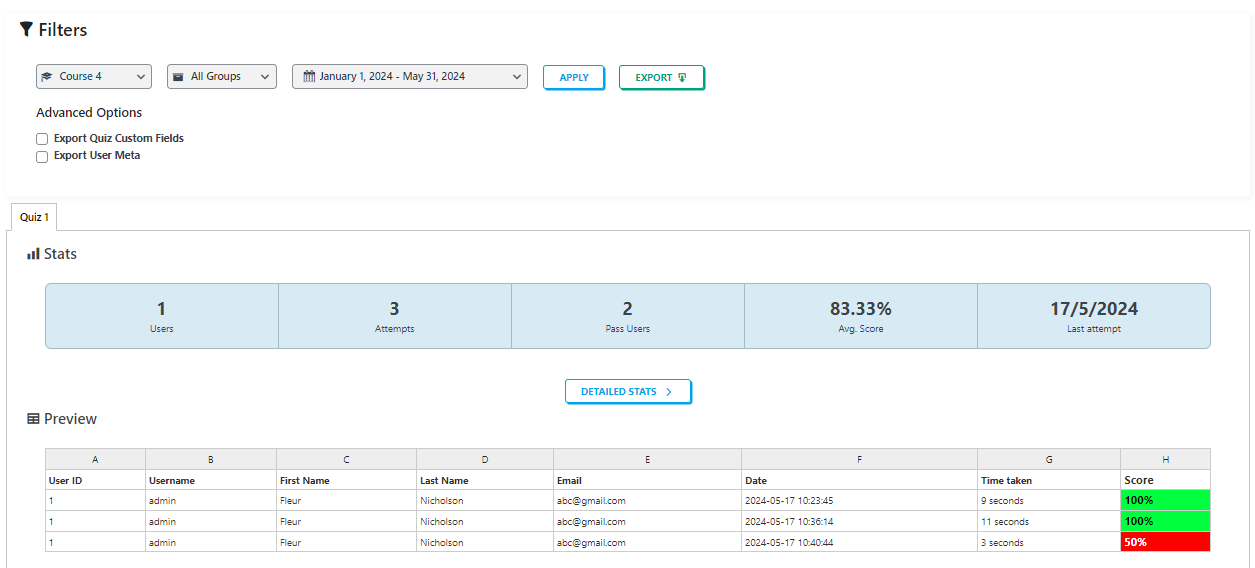Image resolution: width=1255 pixels, height=568 pixels.
Task: Switch to the Quiz 1 tab
Action: 34,217
